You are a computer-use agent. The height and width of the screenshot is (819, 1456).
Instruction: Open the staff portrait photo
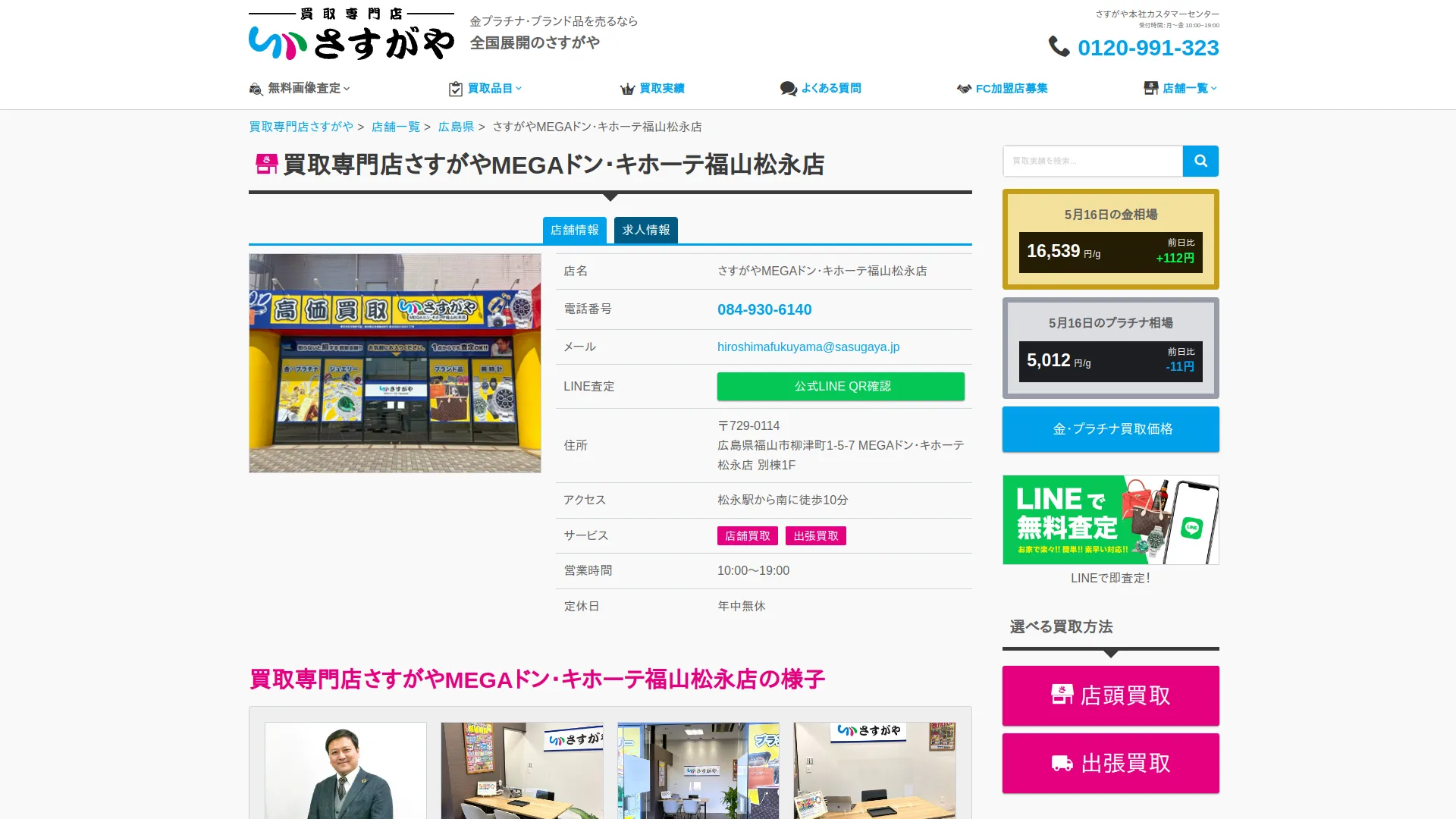click(346, 770)
